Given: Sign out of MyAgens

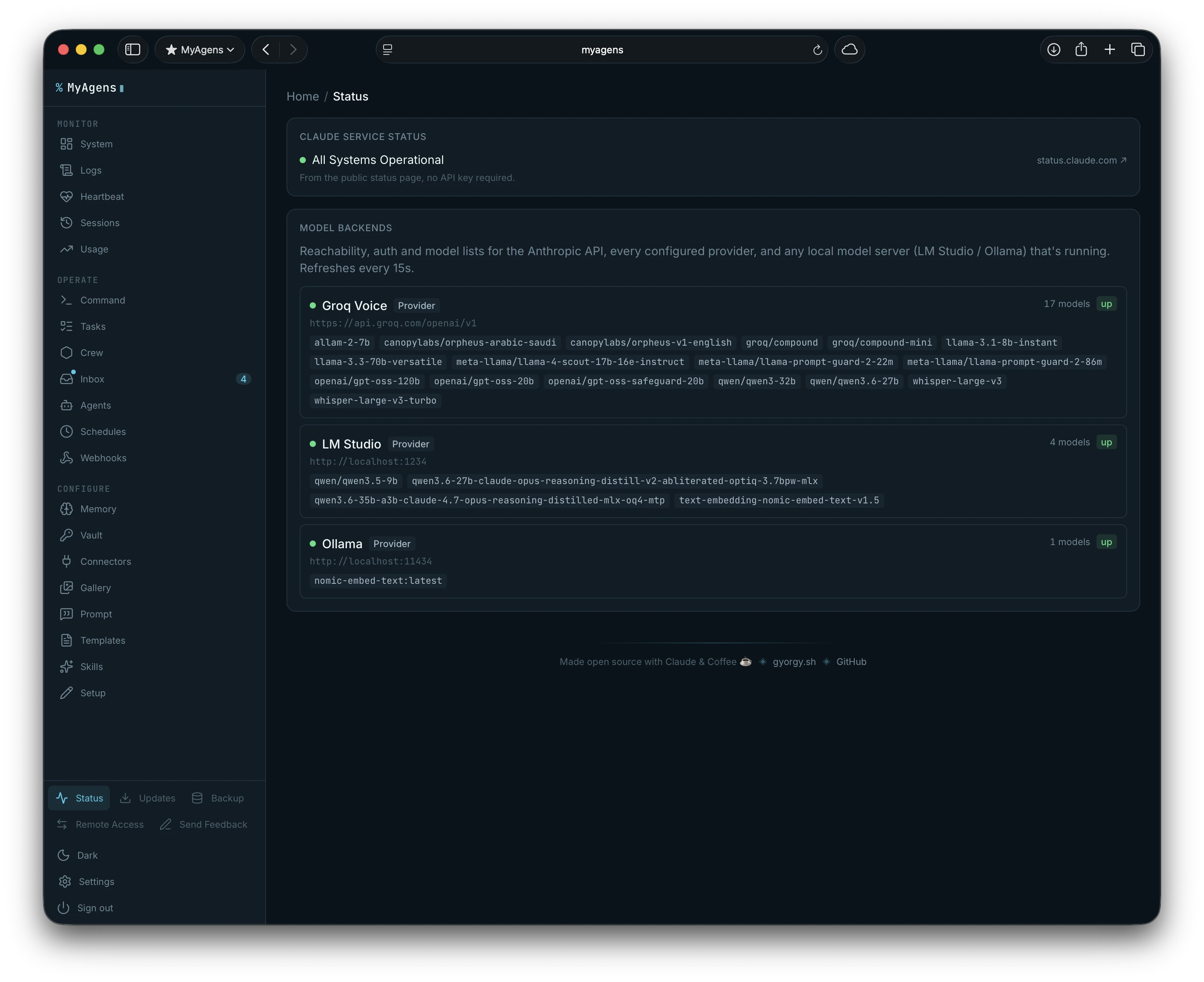Looking at the screenshot, I should (85, 908).
